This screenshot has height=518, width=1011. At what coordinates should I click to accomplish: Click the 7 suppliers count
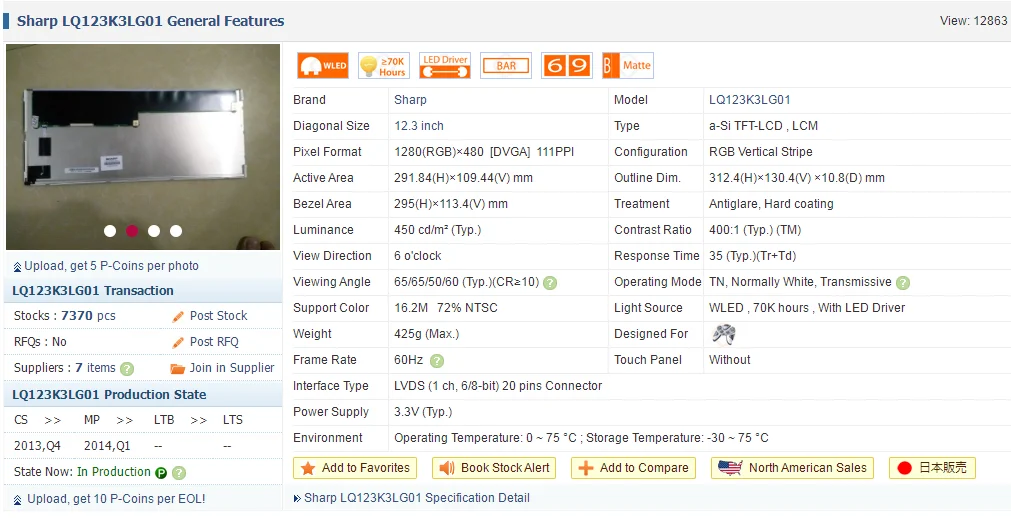pos(79,368)
